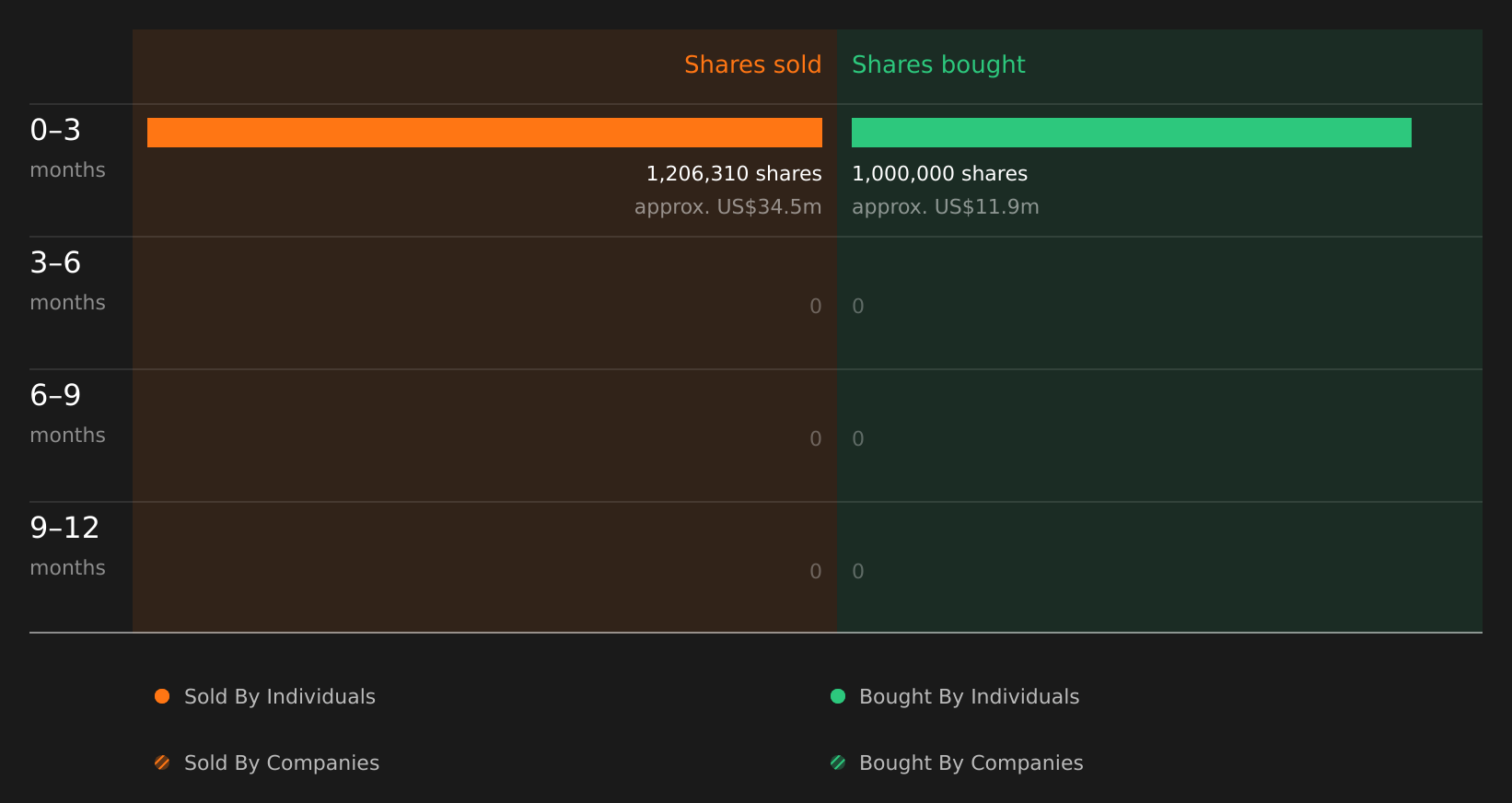
Task: Click the green Bought By Individuals legend dot
Action: click(x=838, y=696)
